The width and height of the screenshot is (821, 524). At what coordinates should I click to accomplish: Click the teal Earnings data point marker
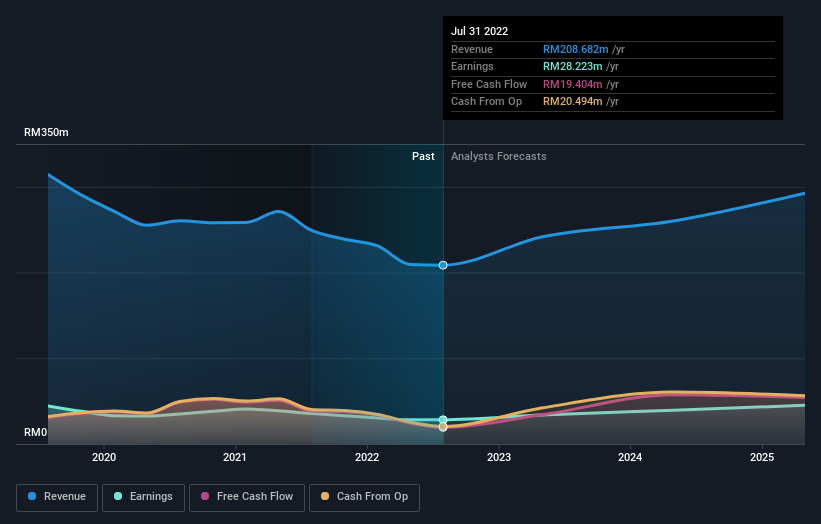tap(443, 419)
